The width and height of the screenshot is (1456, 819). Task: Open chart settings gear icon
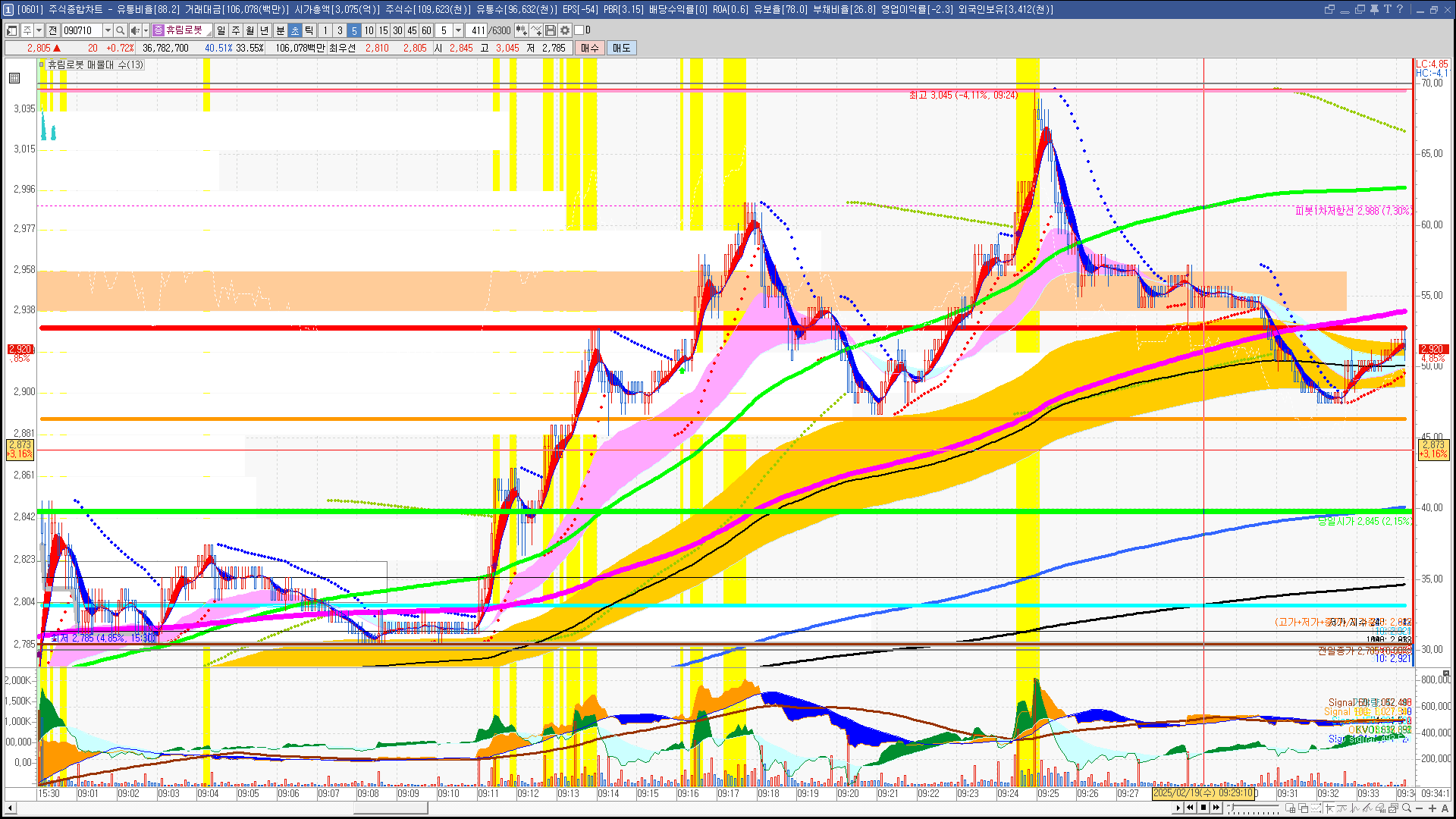[x=565, y=30]
